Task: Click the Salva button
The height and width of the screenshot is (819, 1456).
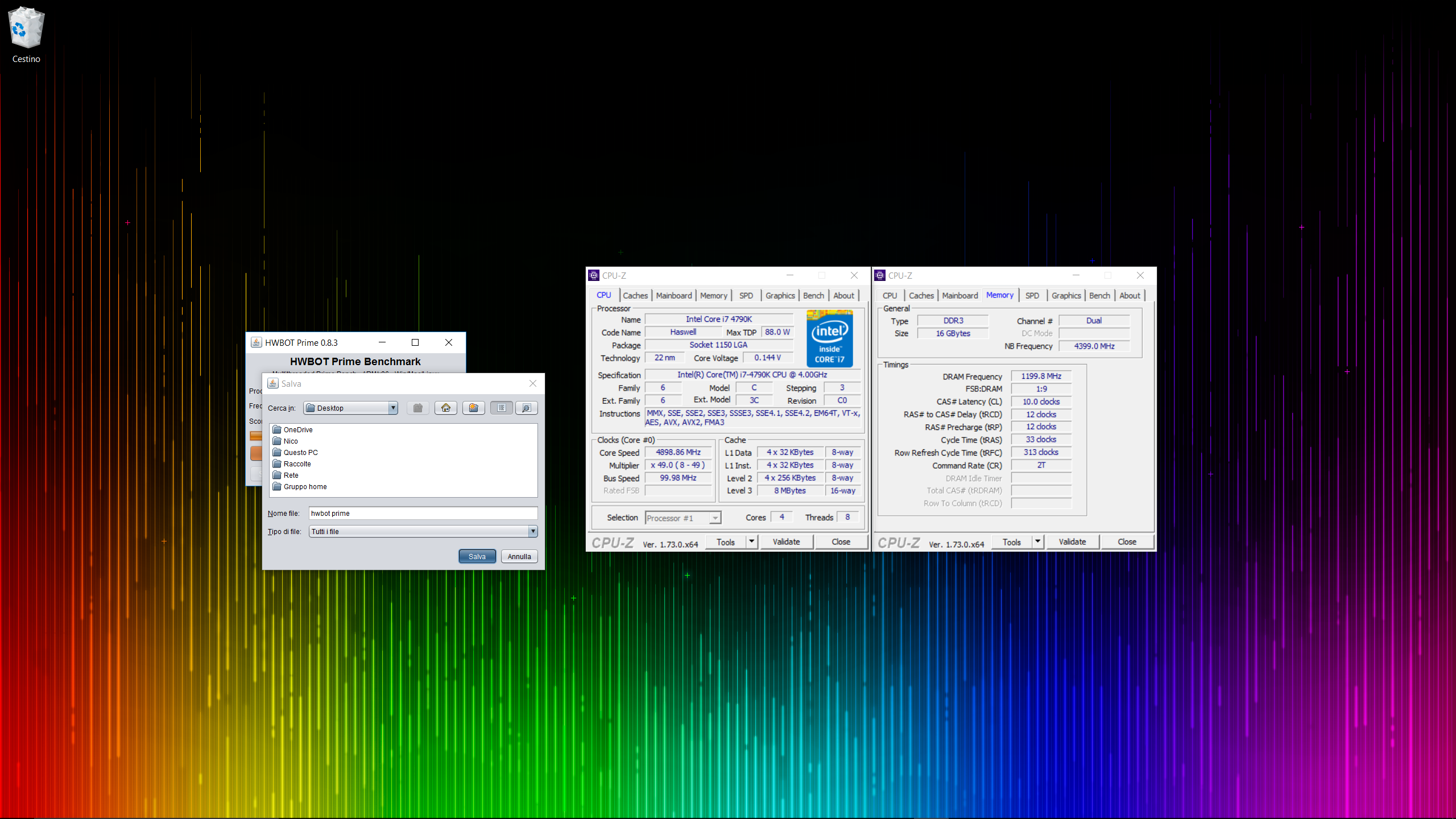Action: tap(477, 556)
